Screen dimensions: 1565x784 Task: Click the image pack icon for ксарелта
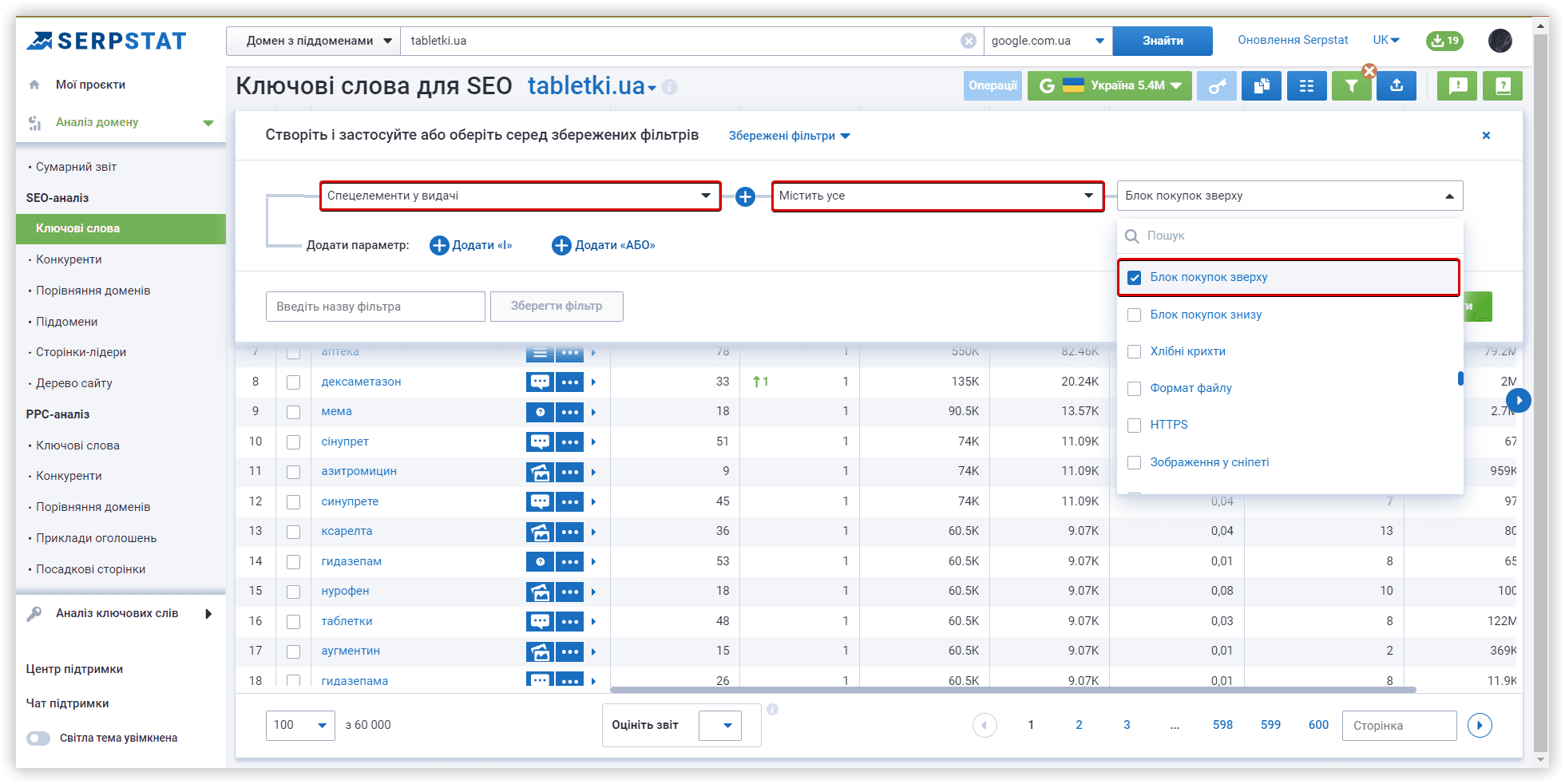[540, 532]
